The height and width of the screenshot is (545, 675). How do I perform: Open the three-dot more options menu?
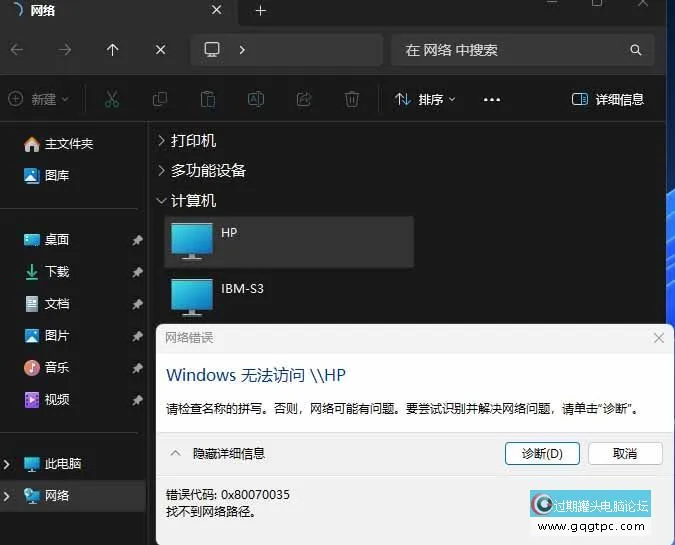(x=492, y=100)
